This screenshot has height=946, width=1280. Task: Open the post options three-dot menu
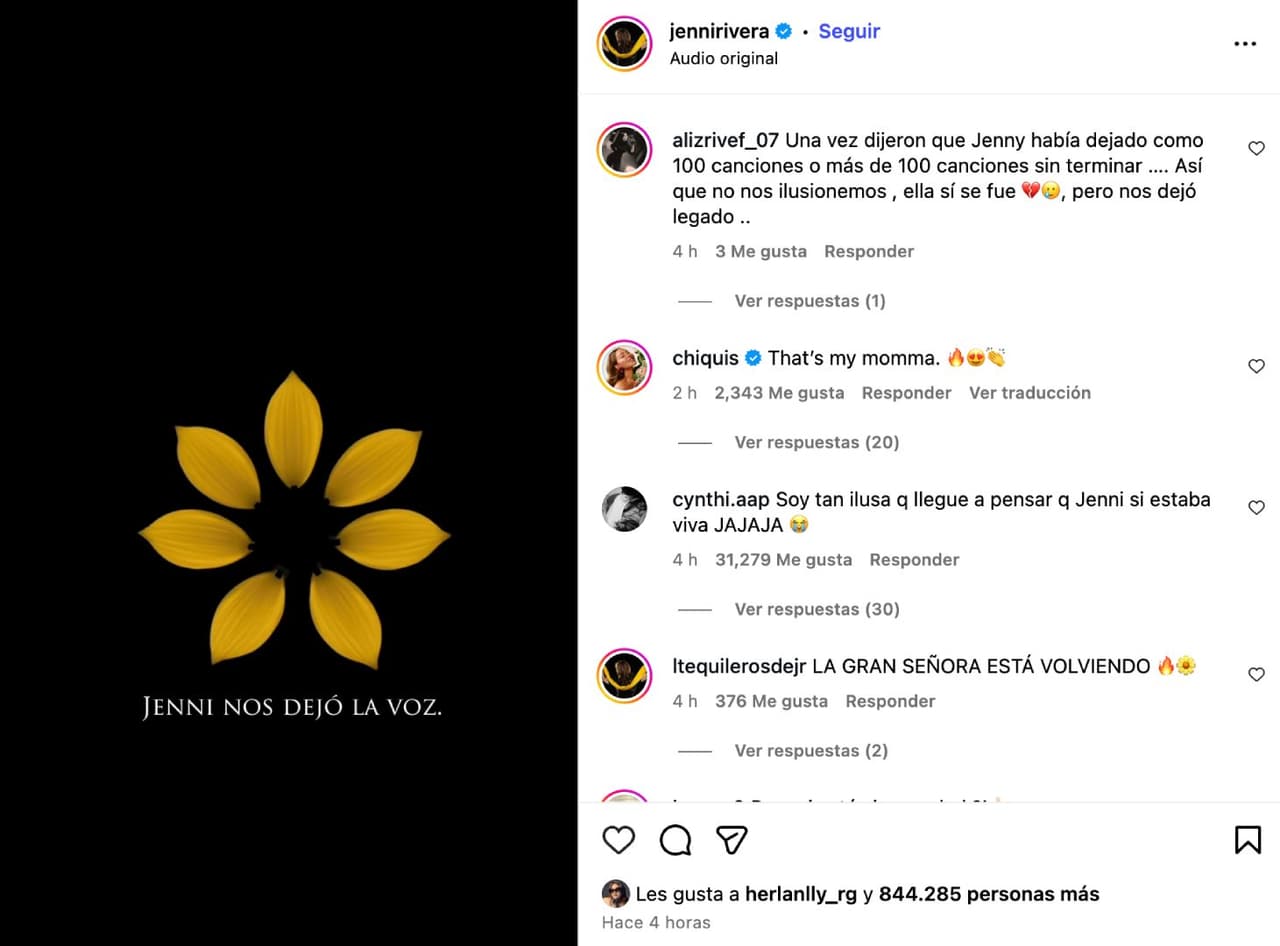(1245, 43)
